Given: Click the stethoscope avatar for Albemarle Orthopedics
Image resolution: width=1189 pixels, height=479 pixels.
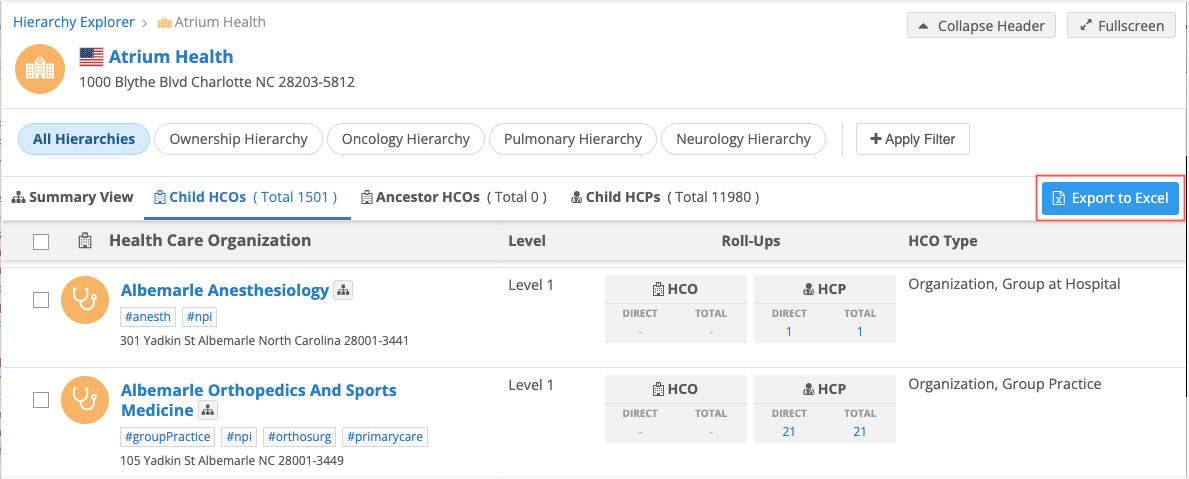Looking at the screenshot, I should [x=85, y=400].
